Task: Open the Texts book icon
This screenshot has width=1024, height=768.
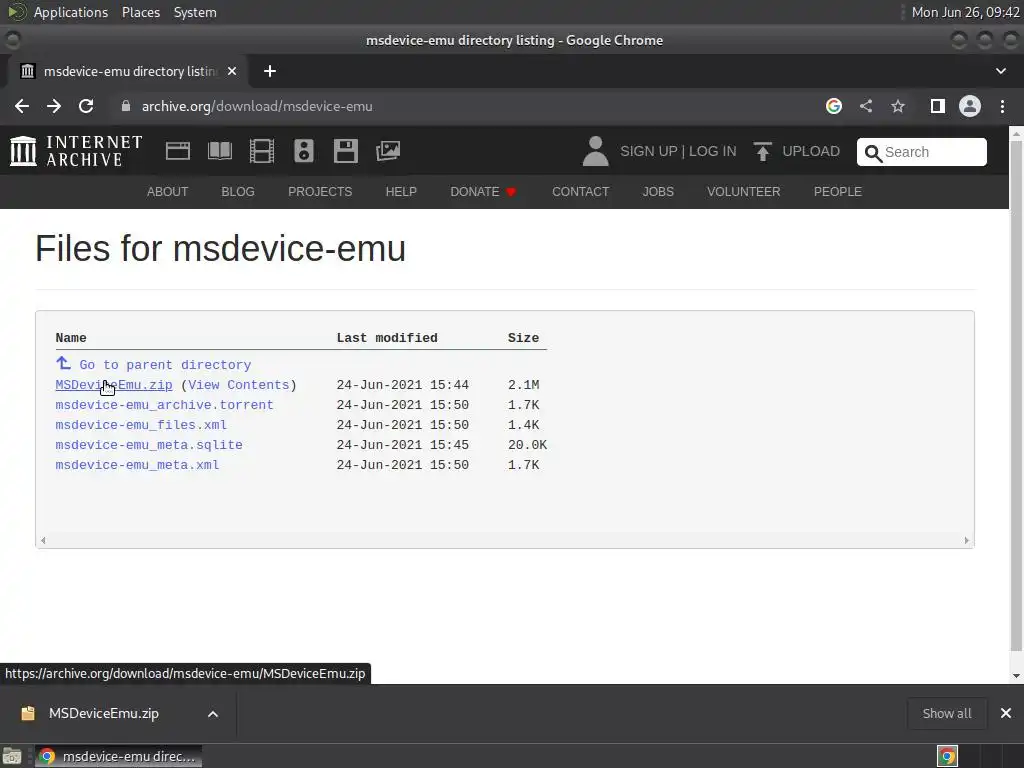Action: click(219, 151)
